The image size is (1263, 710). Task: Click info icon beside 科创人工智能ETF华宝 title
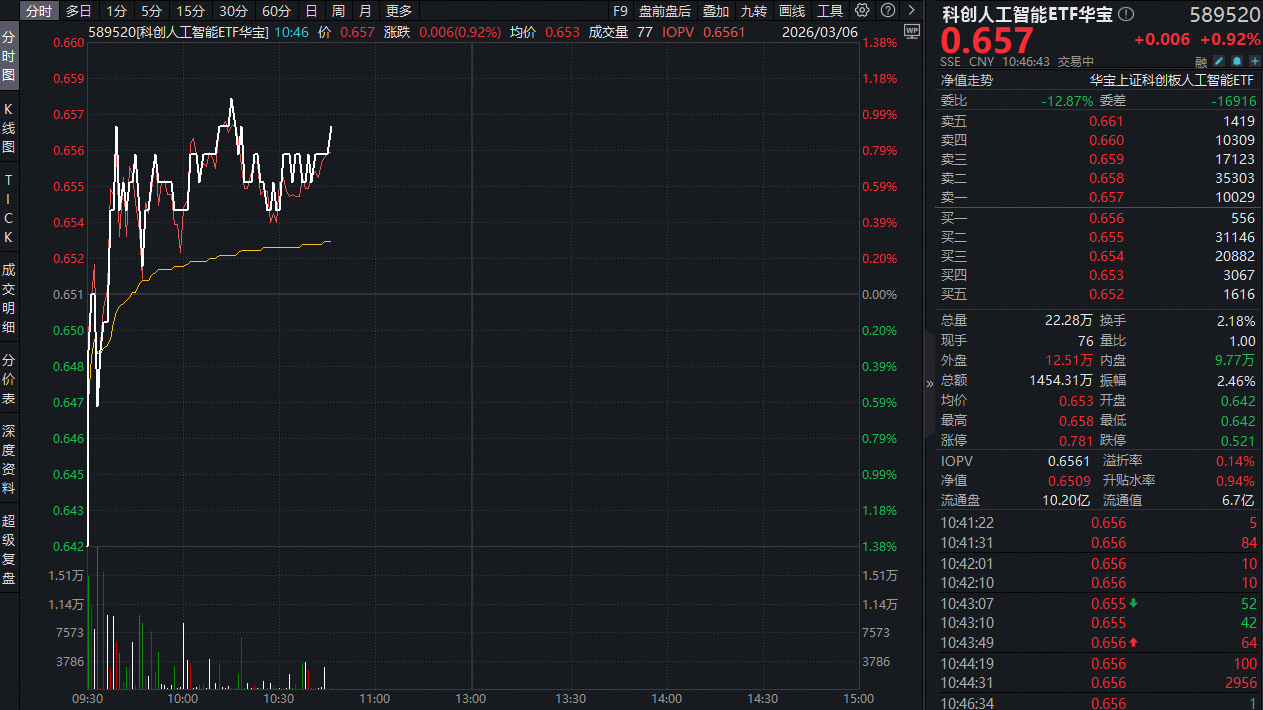(1127, 14)
